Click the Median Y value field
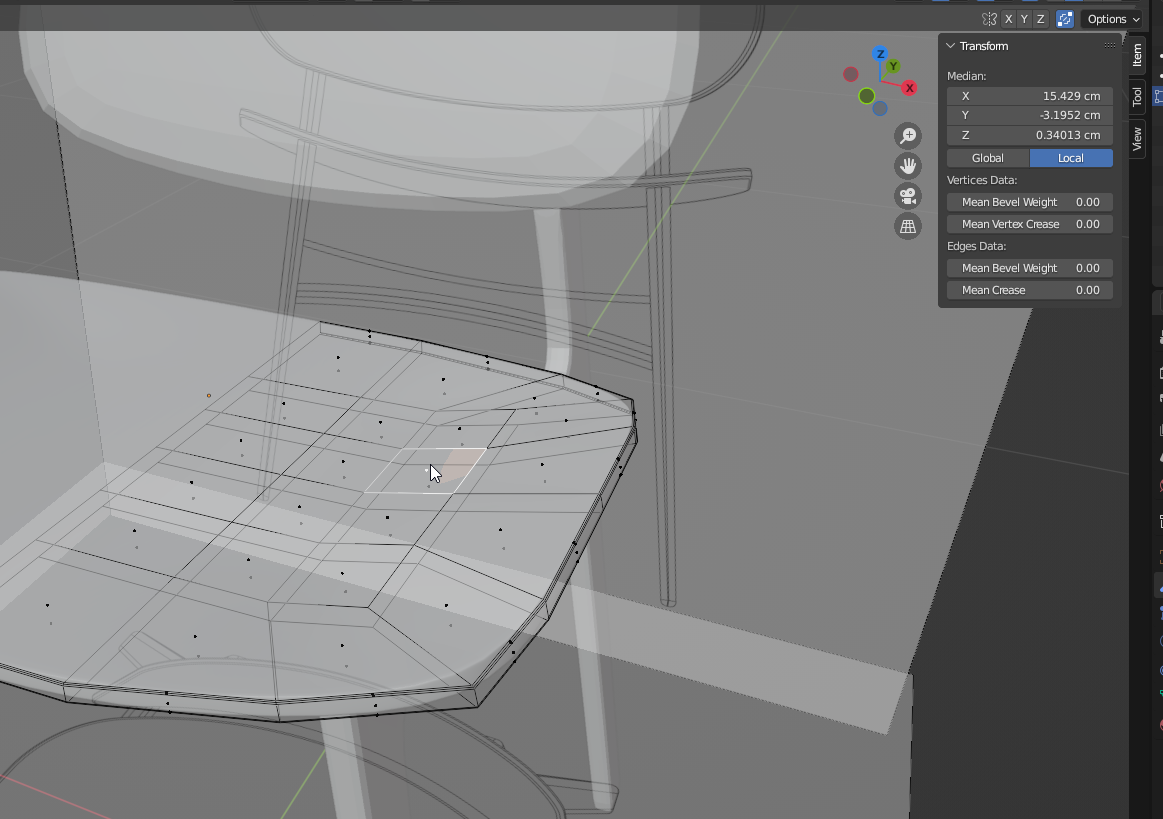This screenshot has width=1163, height=819. pos(1029,115)
